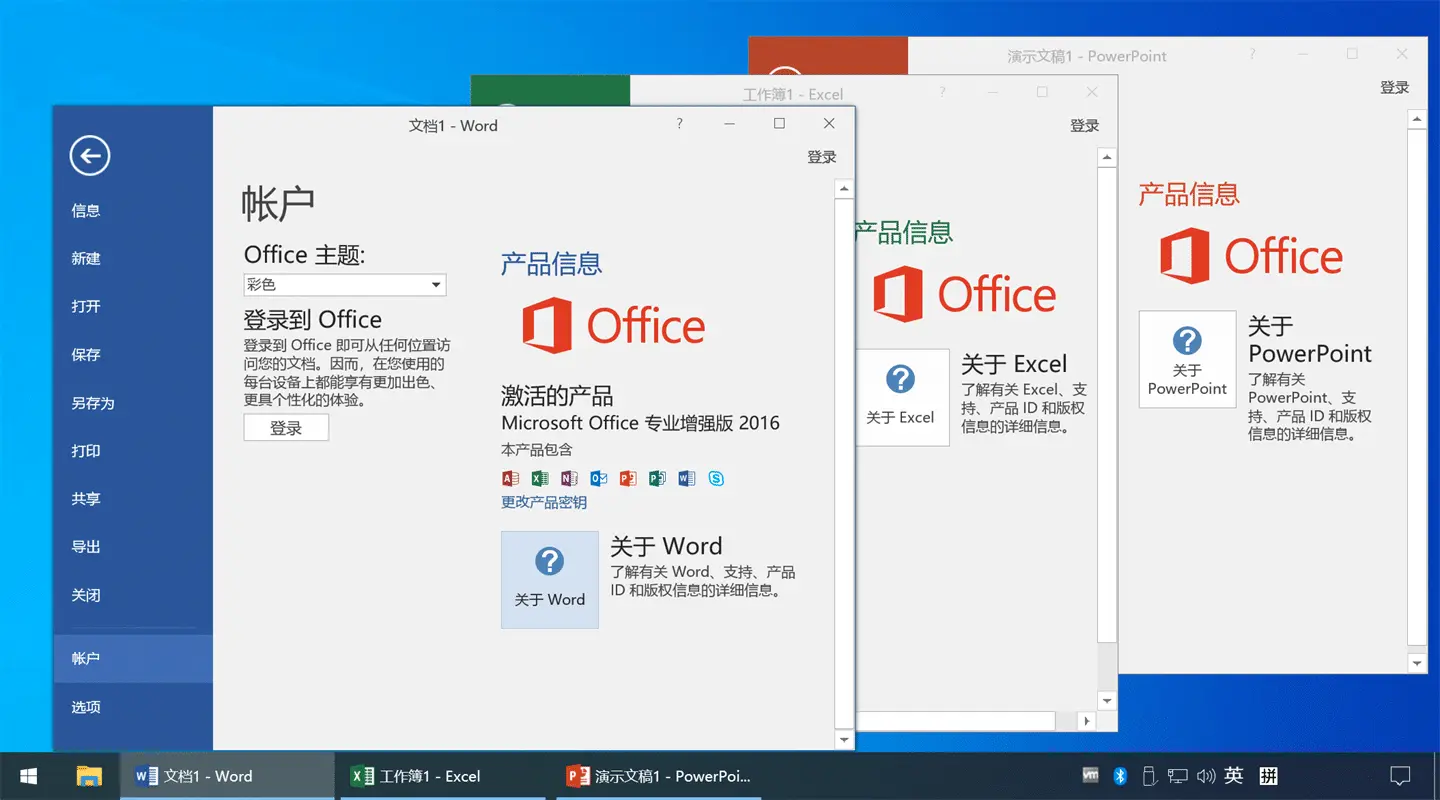Image resolution: width=1440 pixels, height=800 pixels.
Task: Click the Outlook icon under activated product
Action: coord(598,478)
